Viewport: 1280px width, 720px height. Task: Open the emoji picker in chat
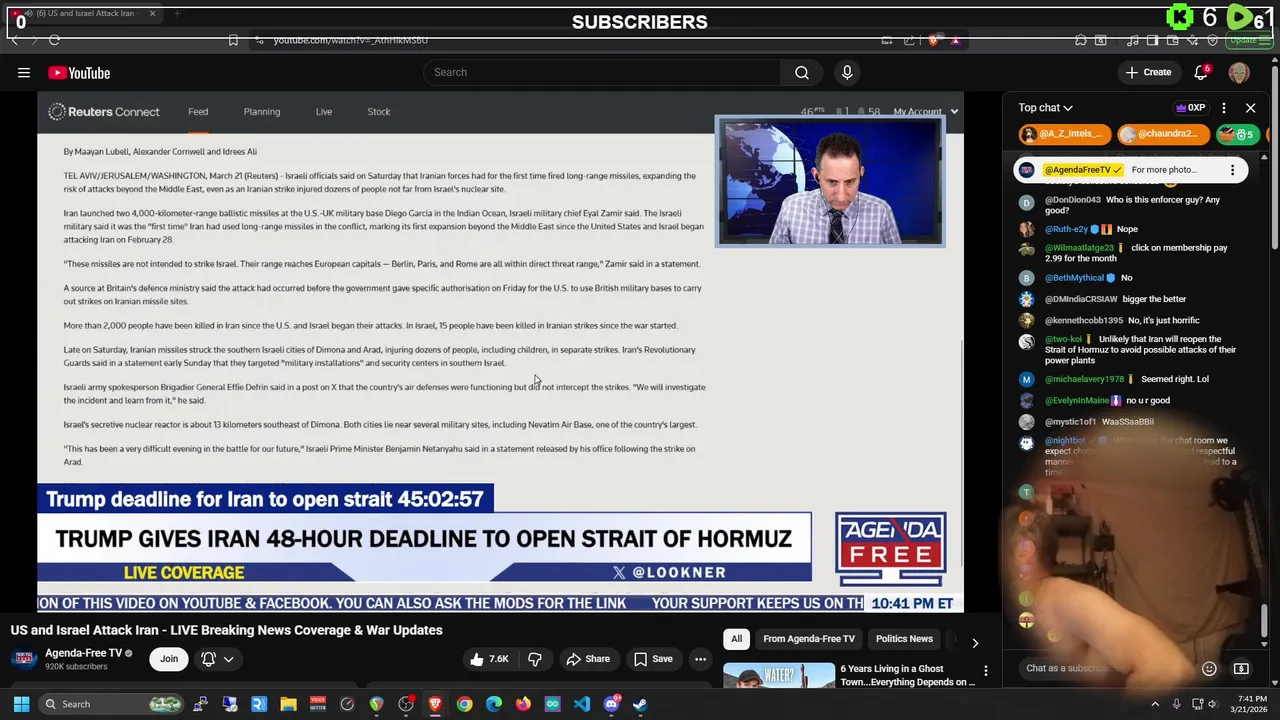[x=1209, y=668]
